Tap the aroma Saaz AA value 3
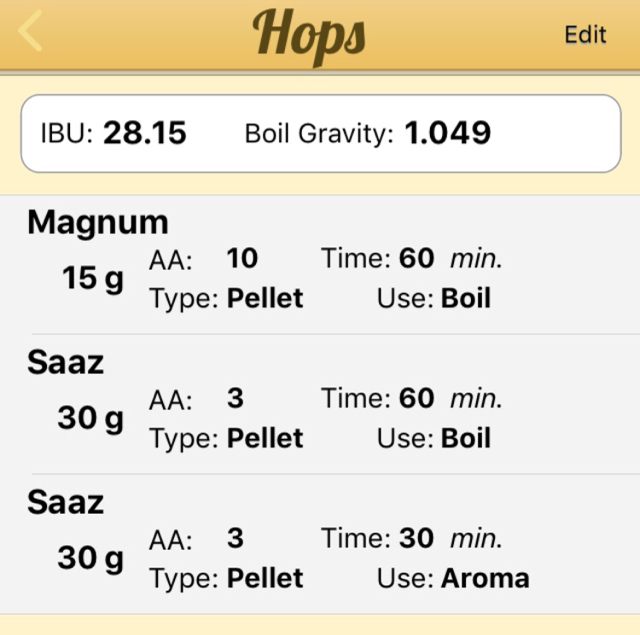The image size is (640, 635). 236,538
